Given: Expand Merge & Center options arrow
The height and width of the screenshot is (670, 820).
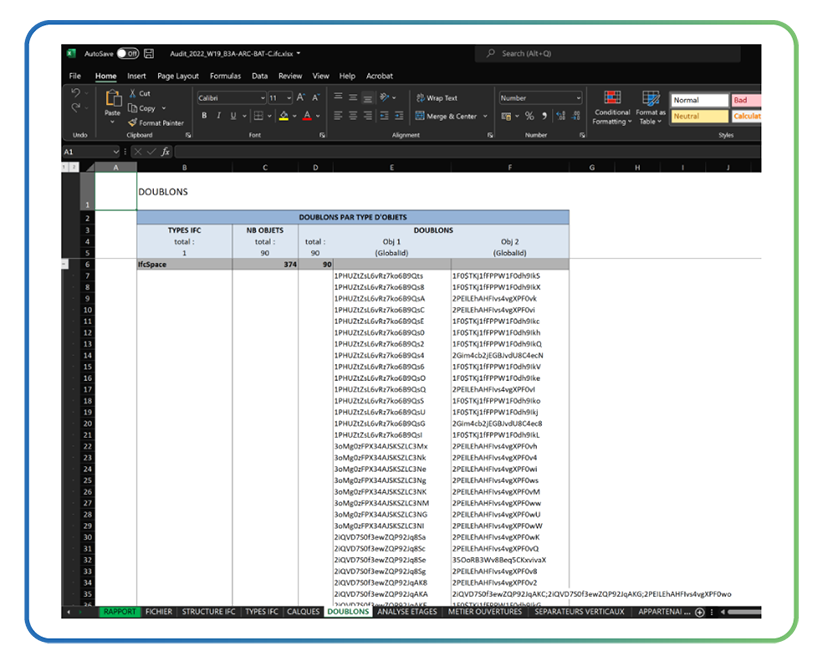Looking at the screenshot, I should pyautogui.click(x=485, y=116).
